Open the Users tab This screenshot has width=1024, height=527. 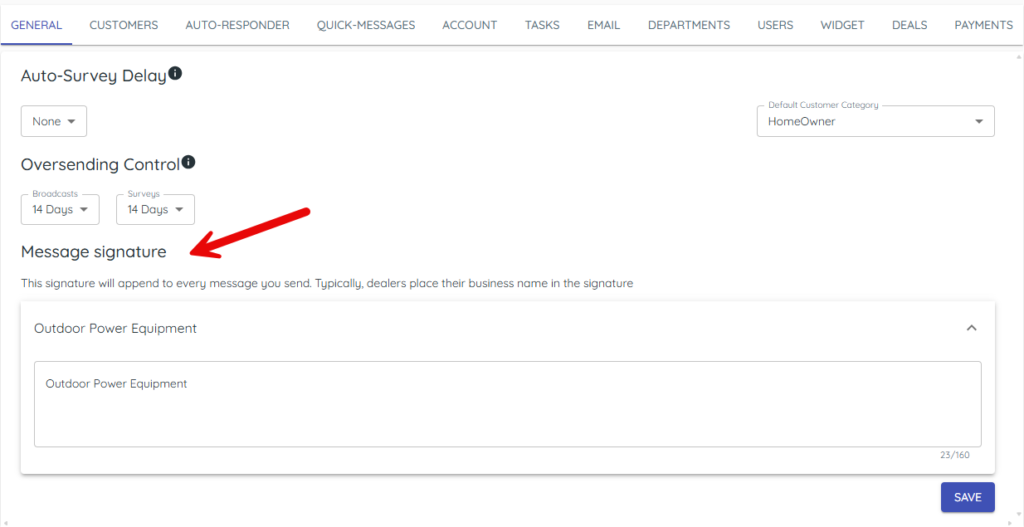775,25
